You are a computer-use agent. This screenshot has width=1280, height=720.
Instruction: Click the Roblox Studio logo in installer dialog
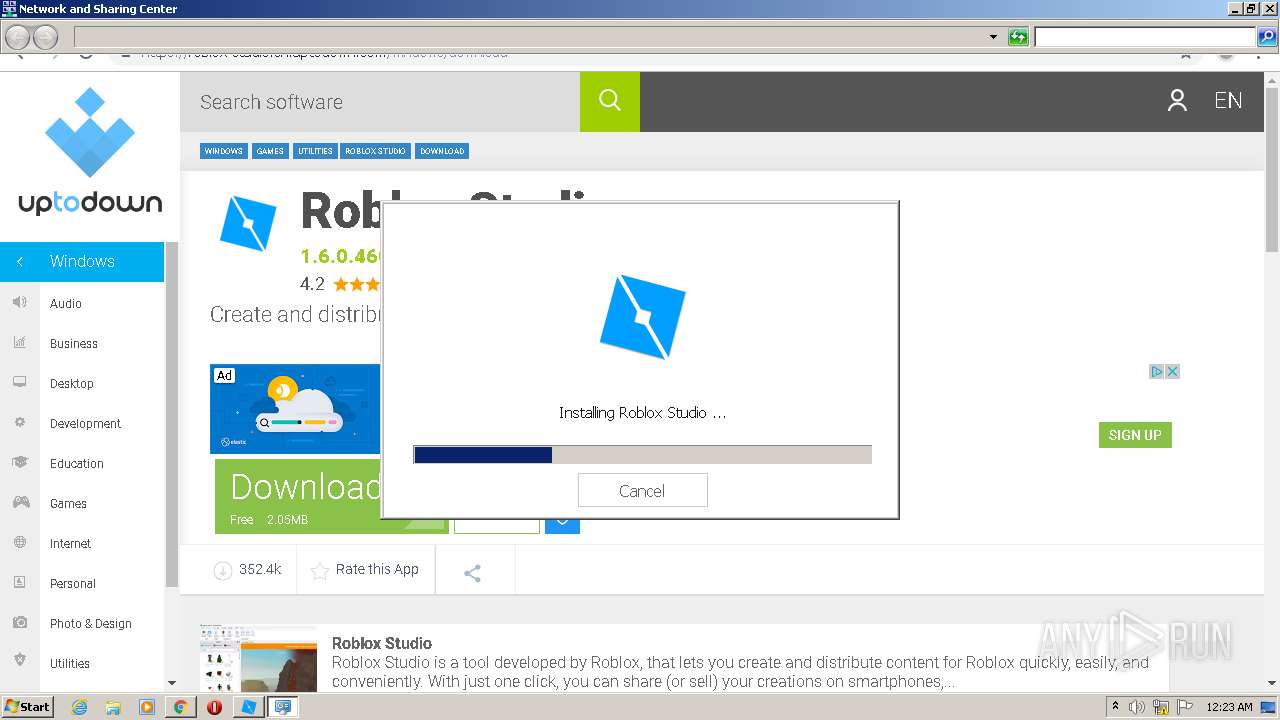(x=642, y=316)
